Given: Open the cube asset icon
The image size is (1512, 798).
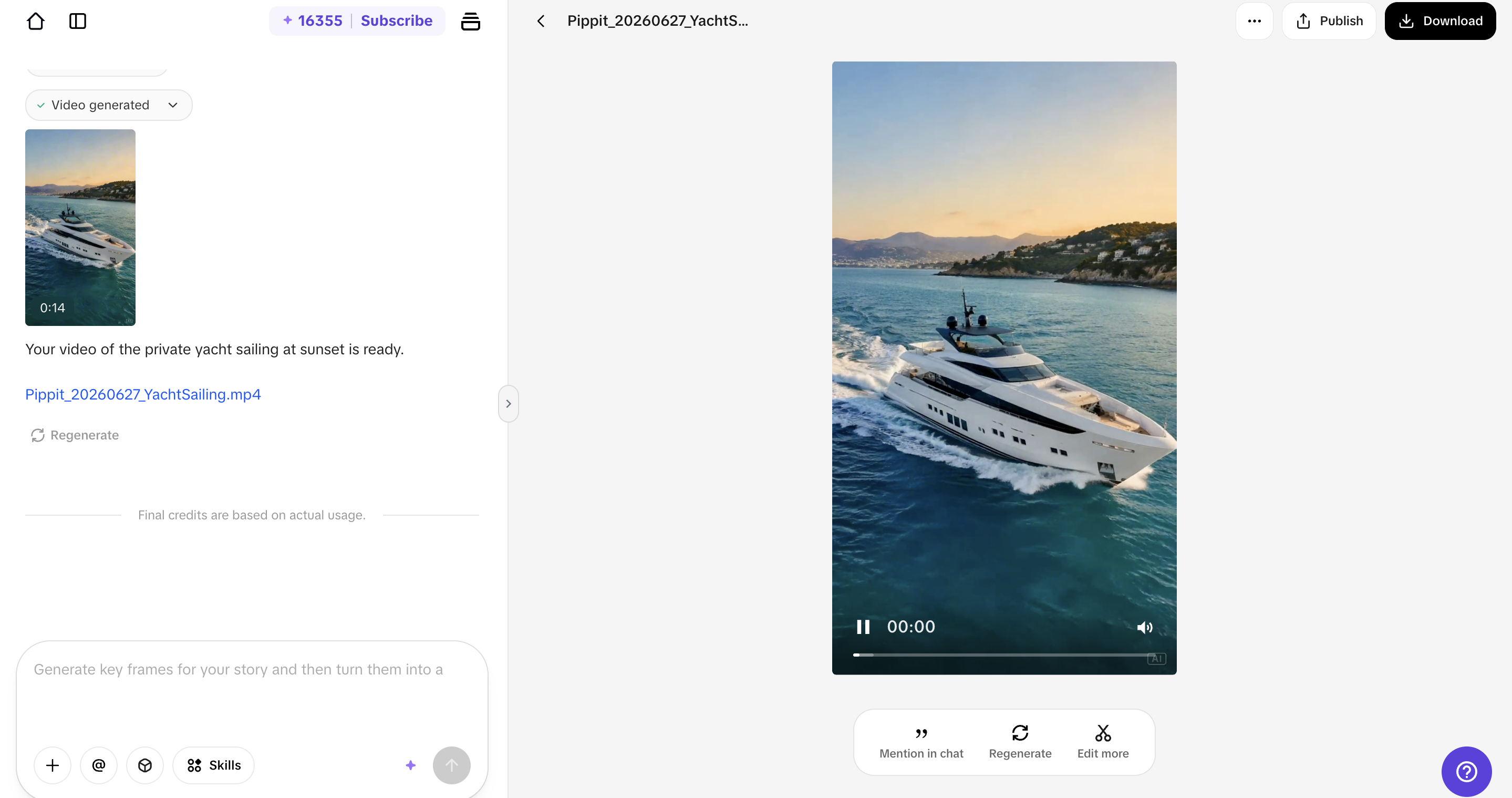Looking at the screenshot, I should (x=145, y=765).
